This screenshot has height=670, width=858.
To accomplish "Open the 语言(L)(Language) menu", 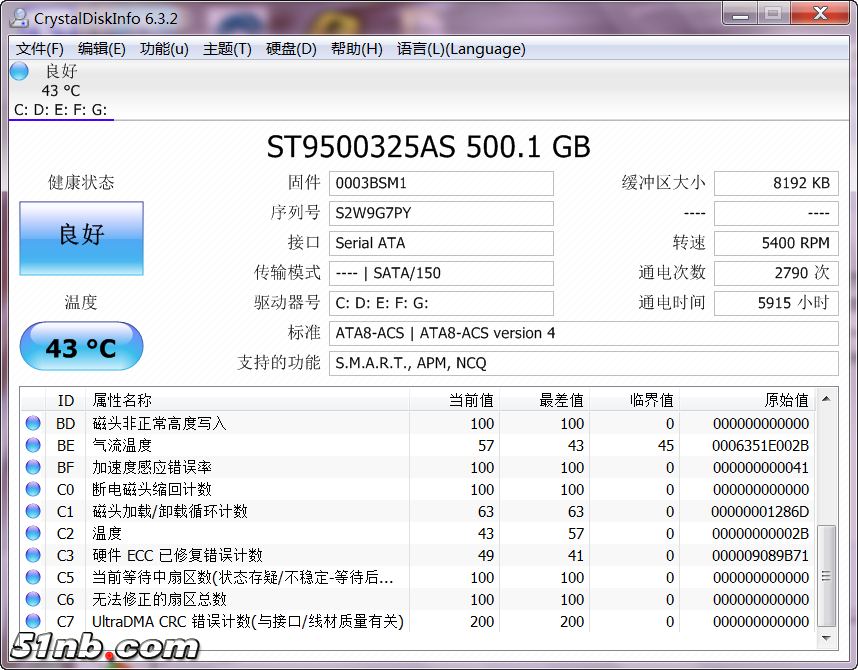I will pos(460,49).
